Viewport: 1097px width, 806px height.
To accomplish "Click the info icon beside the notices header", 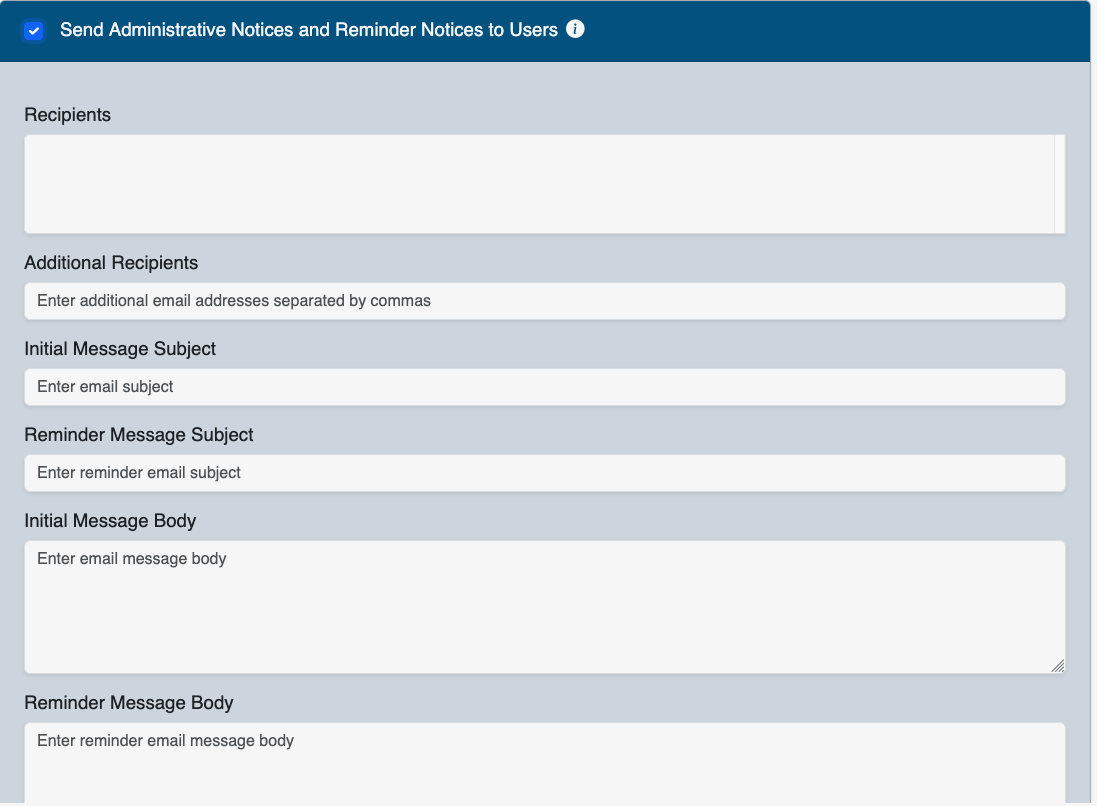I will point(575,29).
